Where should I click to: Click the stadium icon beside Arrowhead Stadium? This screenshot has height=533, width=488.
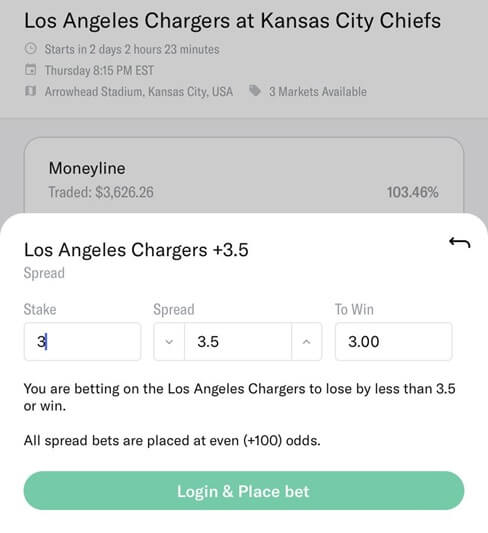pyautogui.click(x=31, y=91)
